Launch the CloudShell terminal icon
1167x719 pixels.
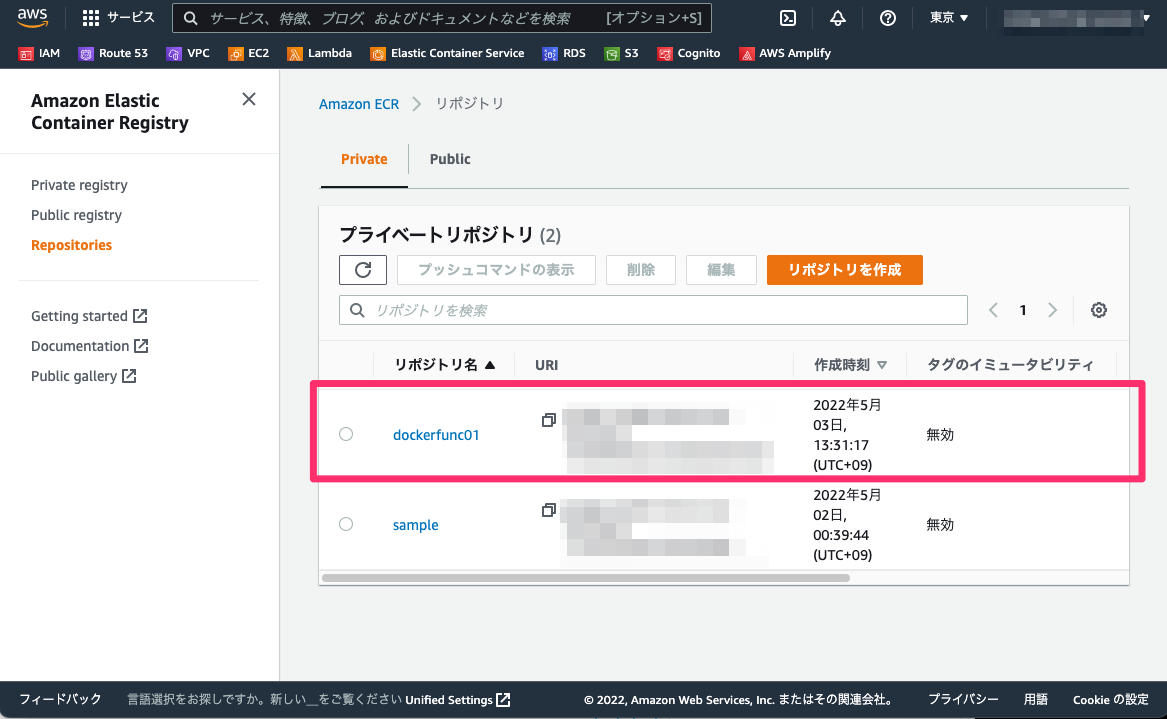click(x=787, y=18)
